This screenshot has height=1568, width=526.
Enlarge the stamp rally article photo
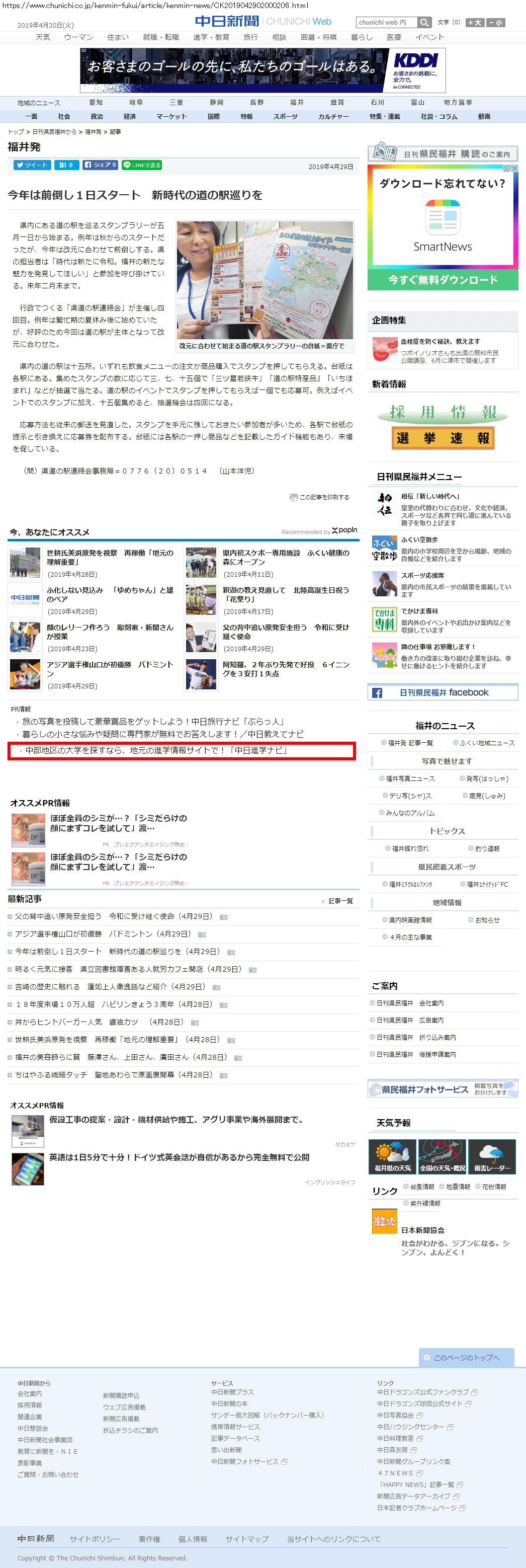coord(265,280)
